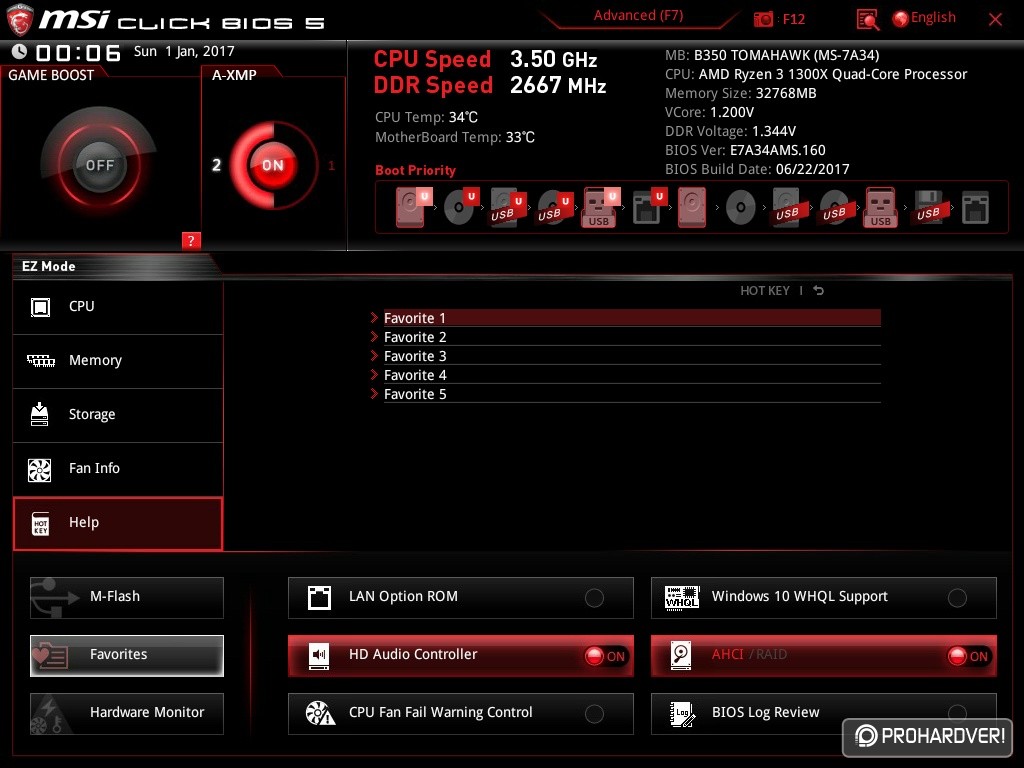The image size is (1024, 768).
Task: Select UEFI USB hard disk boot icon
Action: (x=507, y=207)
